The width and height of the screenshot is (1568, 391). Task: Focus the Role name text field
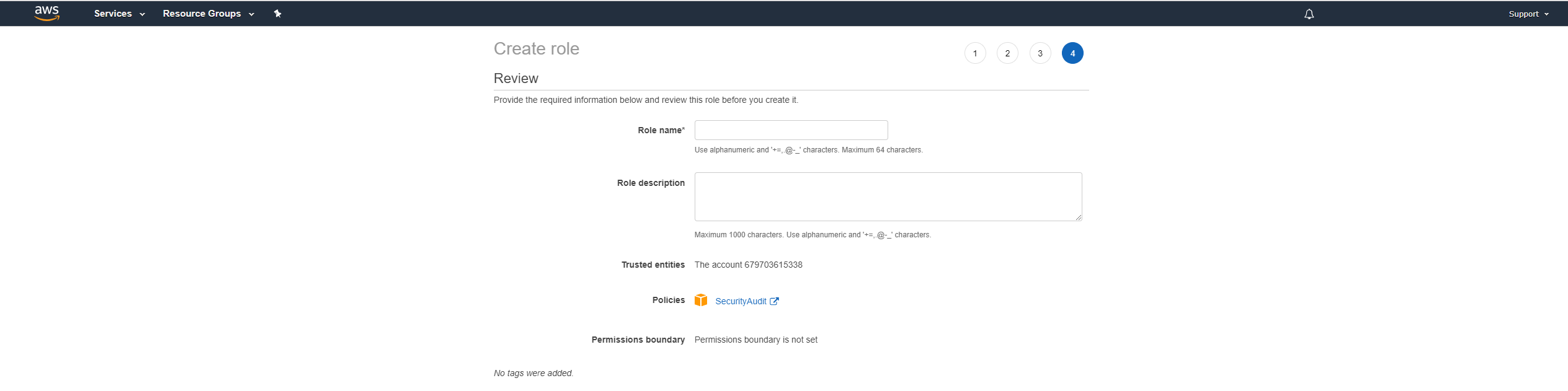pos(791,130)
